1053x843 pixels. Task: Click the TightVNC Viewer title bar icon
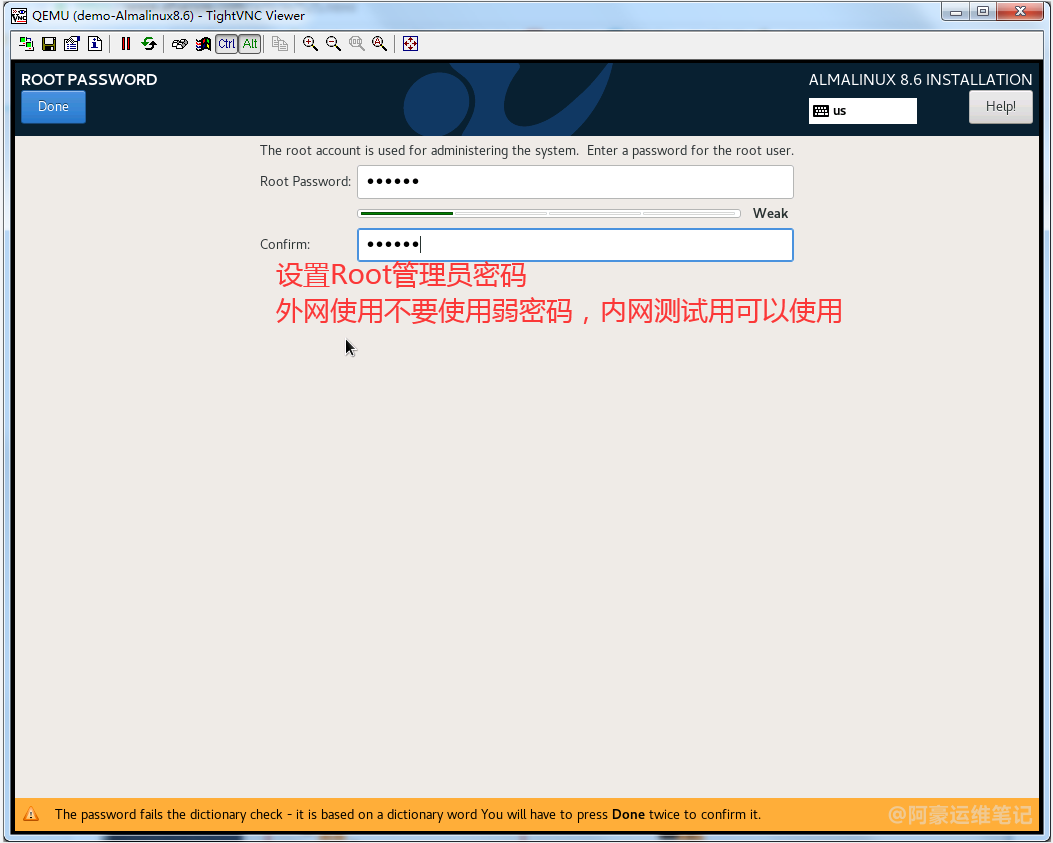(x=19, y=15)
